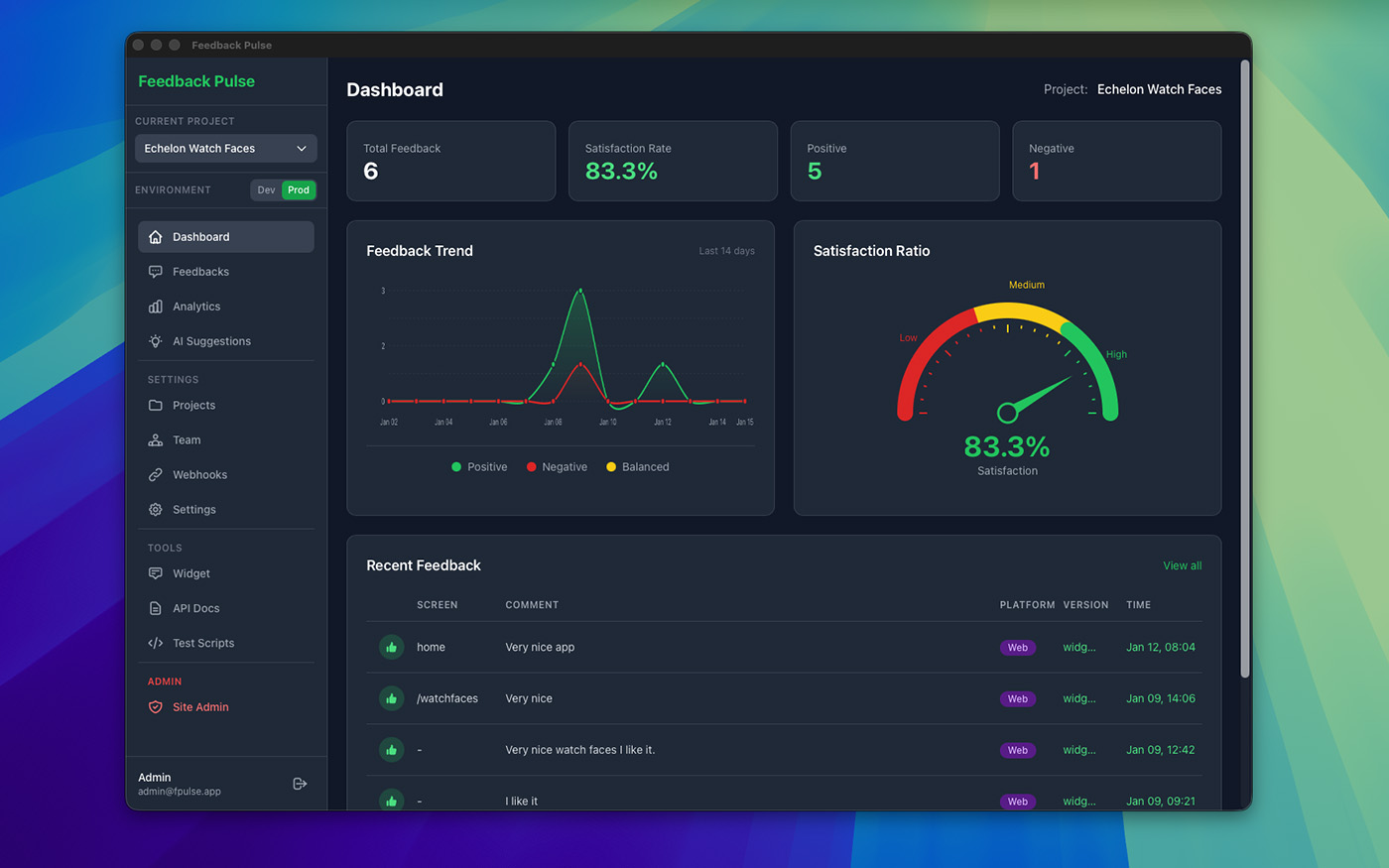
Task: Open the Widget tool icon
Action: pyautogui.click(x=154, y=573)
